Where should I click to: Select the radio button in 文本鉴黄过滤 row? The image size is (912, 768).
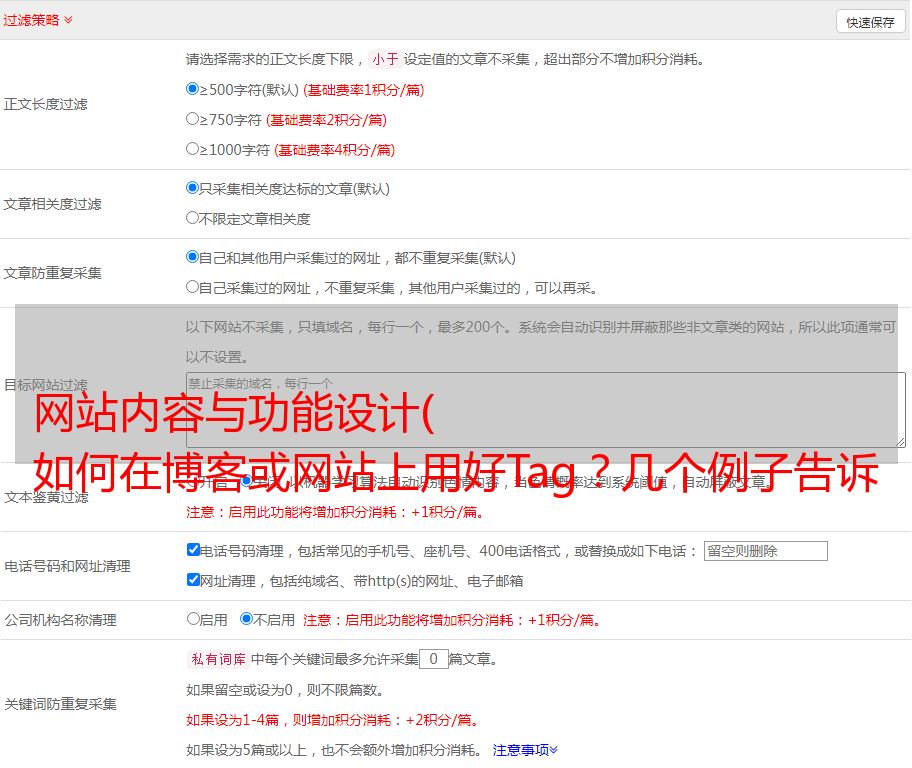pos(247,481)
